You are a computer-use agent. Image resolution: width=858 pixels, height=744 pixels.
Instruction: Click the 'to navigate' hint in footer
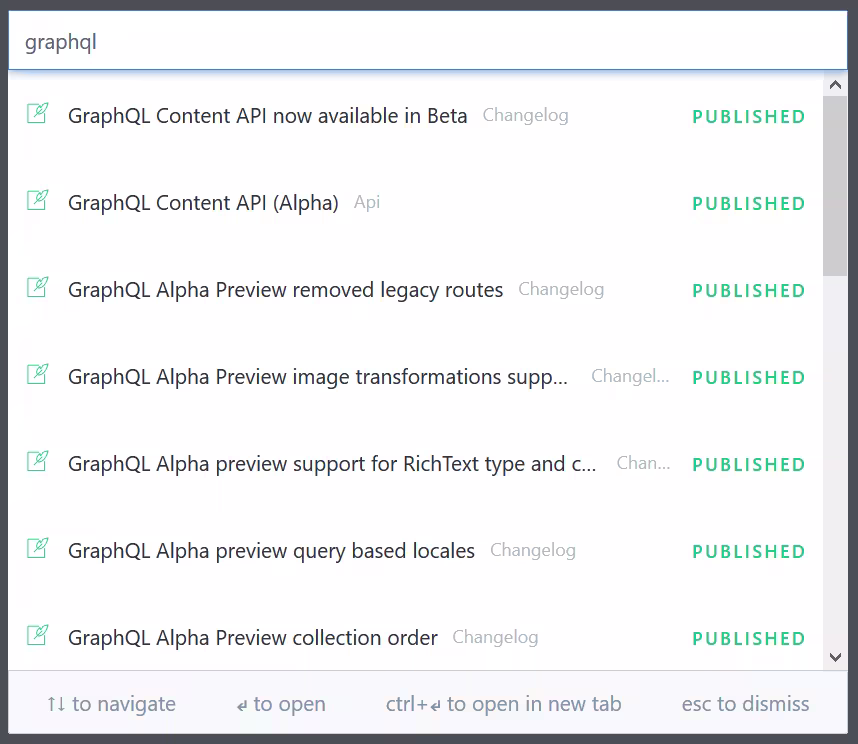pos(111,704)
